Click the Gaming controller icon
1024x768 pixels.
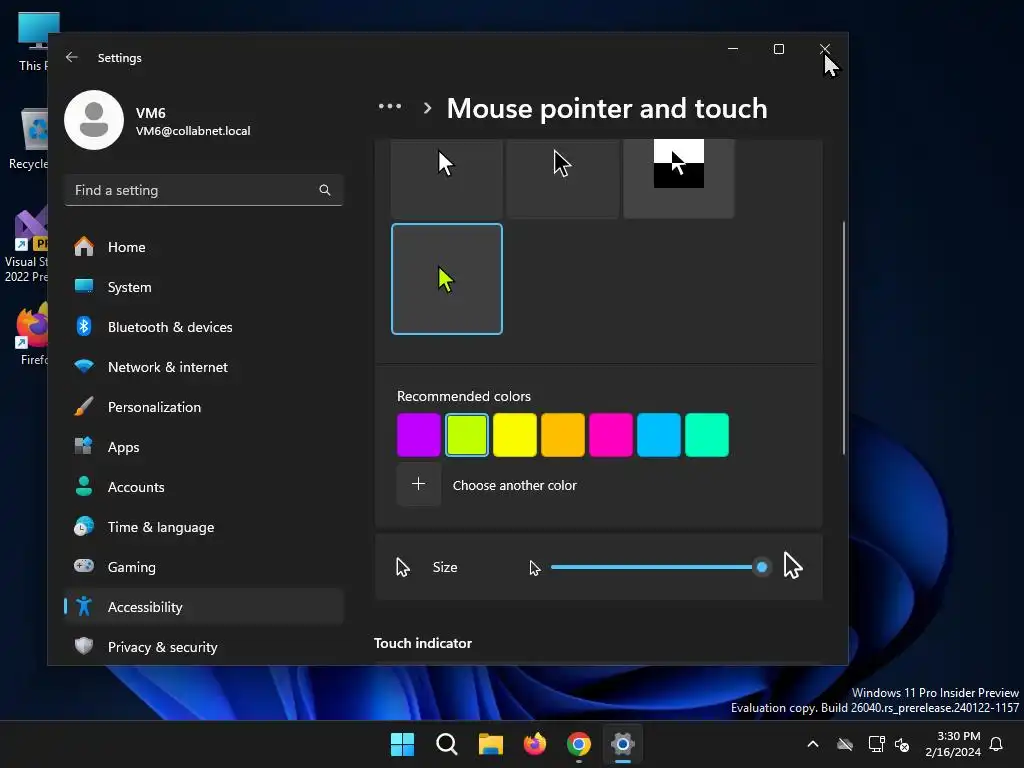tap(84, 566)
